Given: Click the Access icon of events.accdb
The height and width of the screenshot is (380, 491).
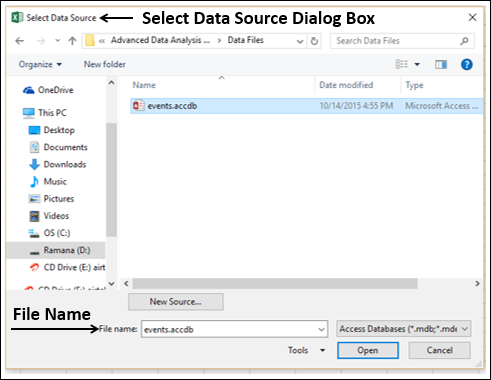Looking at the screenshot, I should [139, 106].
